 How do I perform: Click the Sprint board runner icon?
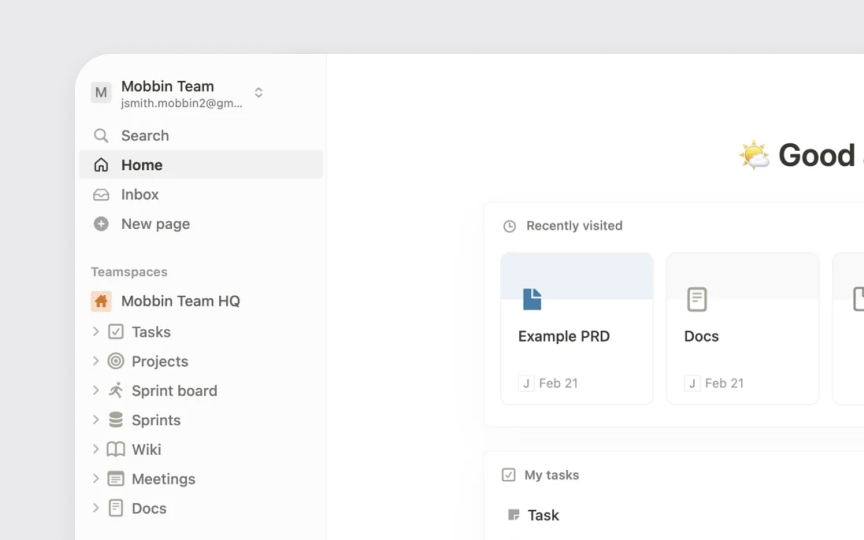pyautogui.click(x=116, y=391)
